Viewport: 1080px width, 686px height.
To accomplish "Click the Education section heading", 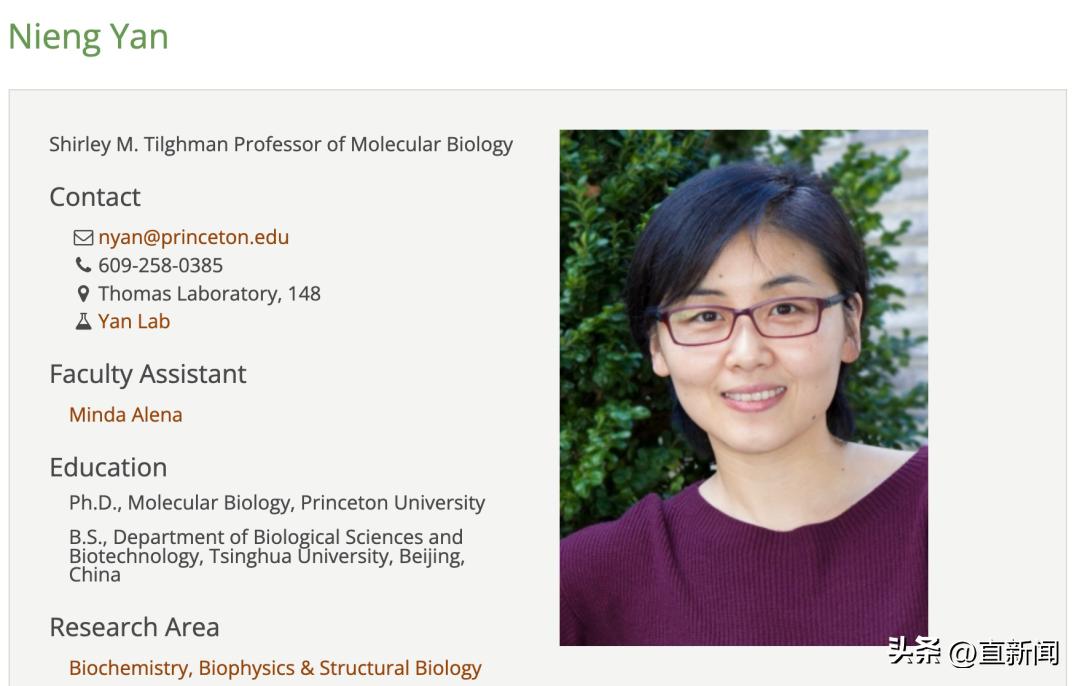I will pyautogui.click(x=108, y=468).
